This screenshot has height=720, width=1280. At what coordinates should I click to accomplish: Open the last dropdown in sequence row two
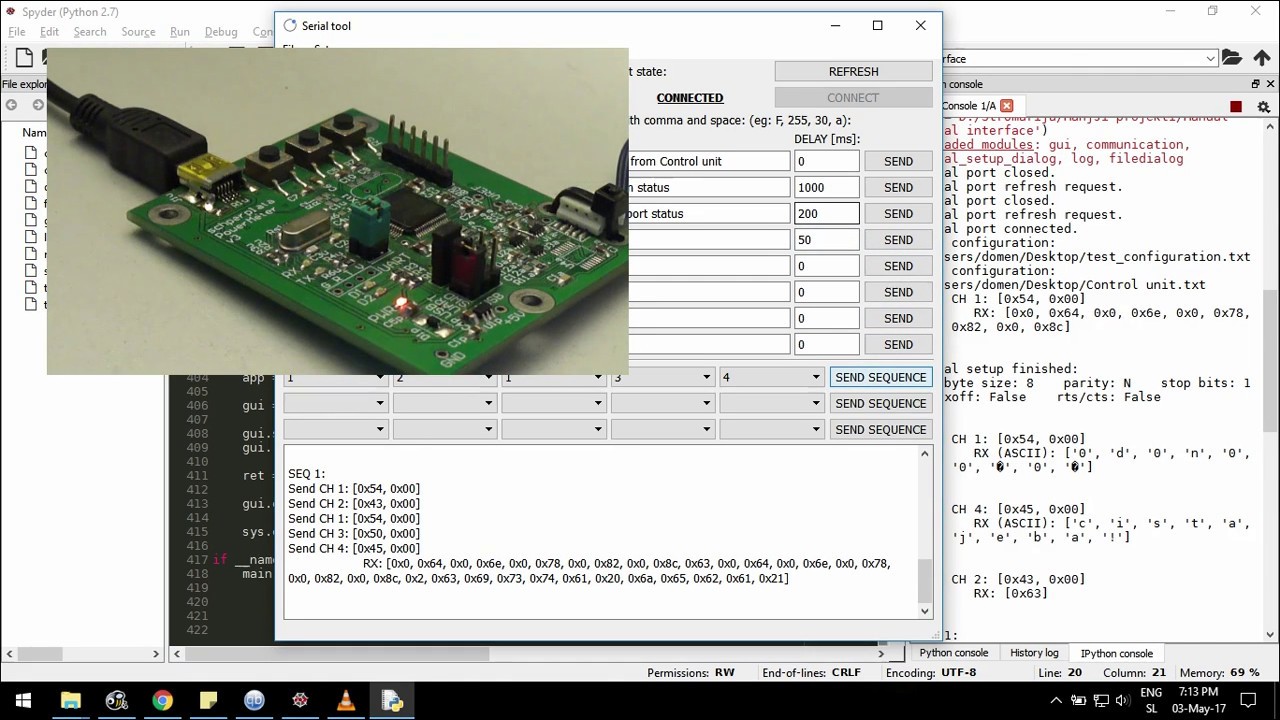click(x=772, y=403)
